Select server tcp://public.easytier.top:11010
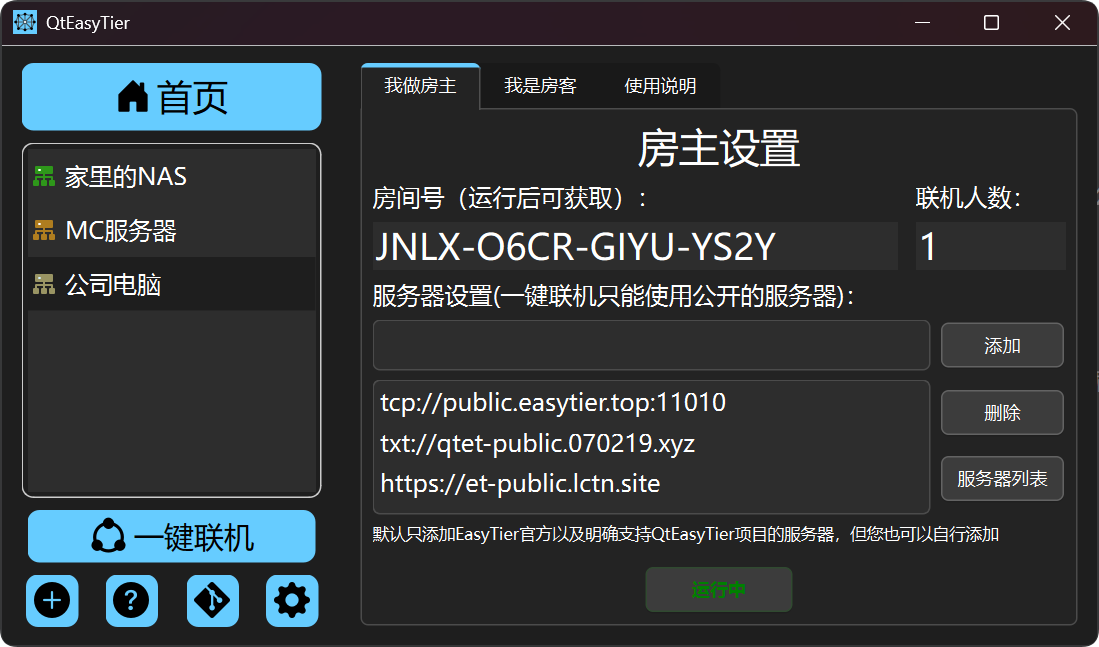 553,403
